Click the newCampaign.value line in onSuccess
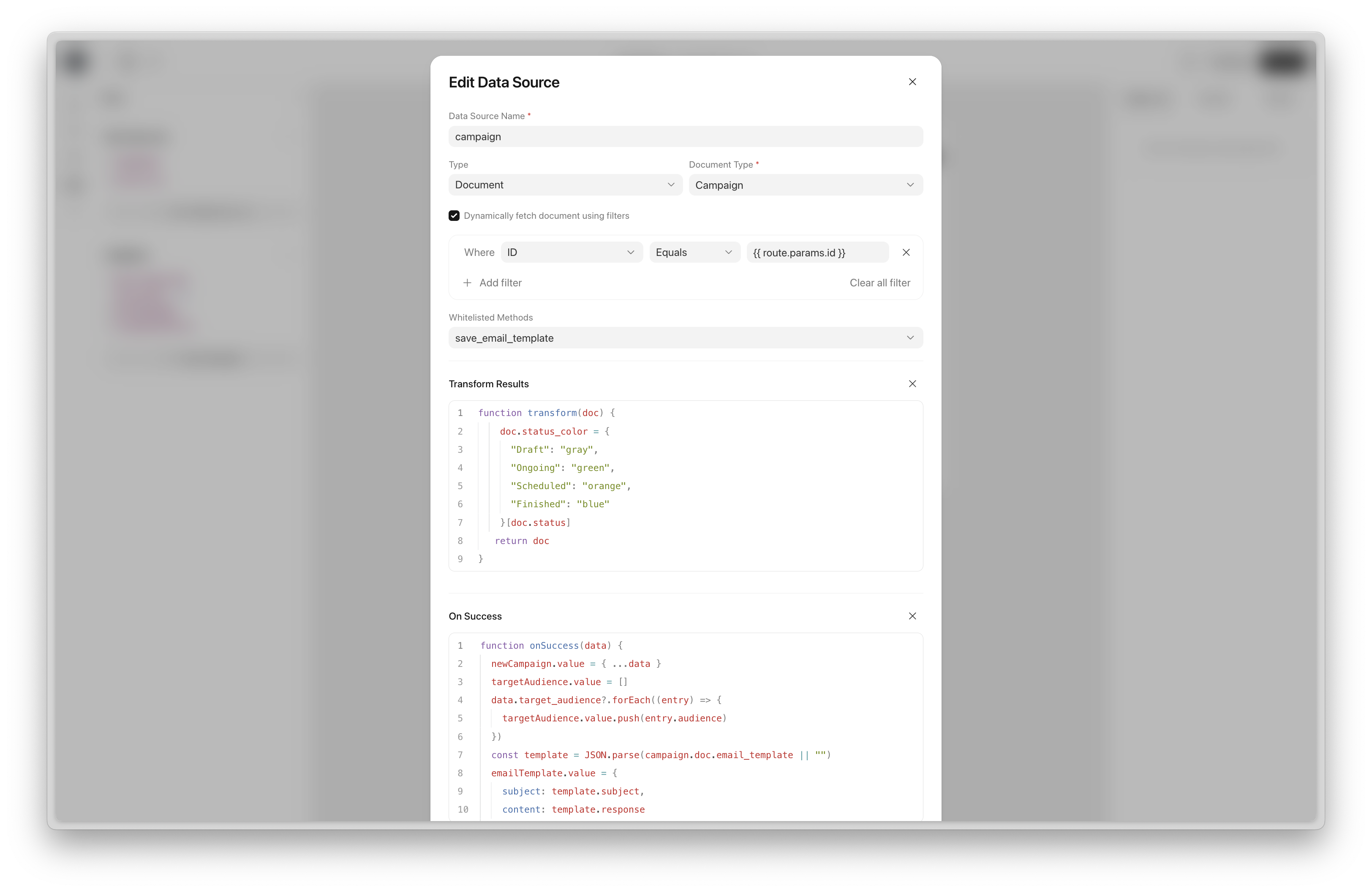This screenshot has height=892, width=1372. [575, 664]
